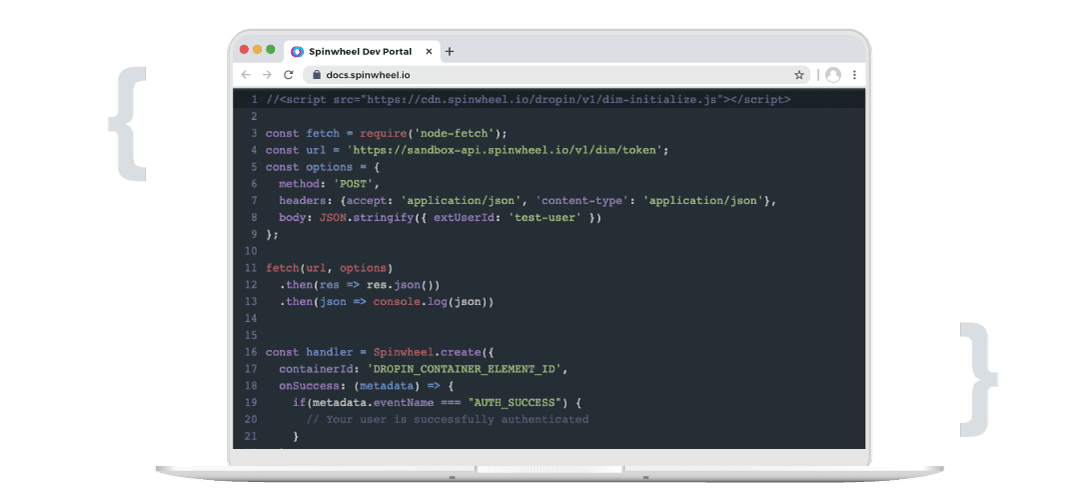Open the three-dot browser menu
The image size is (1080, 504).
point(854,75)
